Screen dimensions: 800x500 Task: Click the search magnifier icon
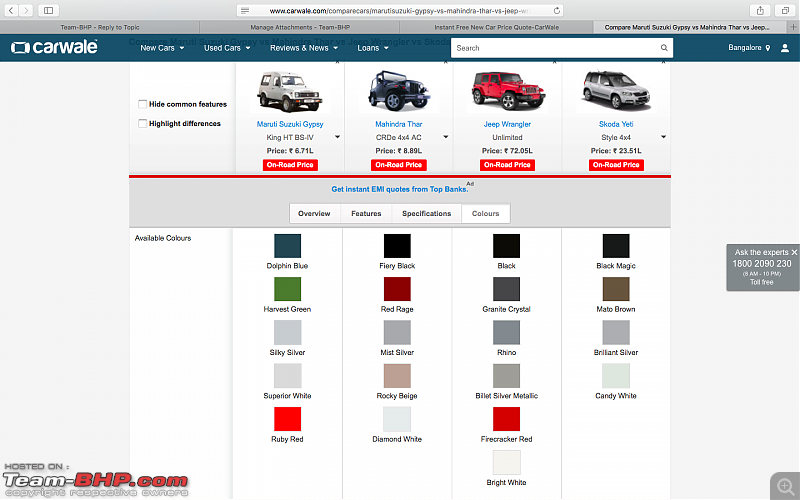[x=664, y=48]
